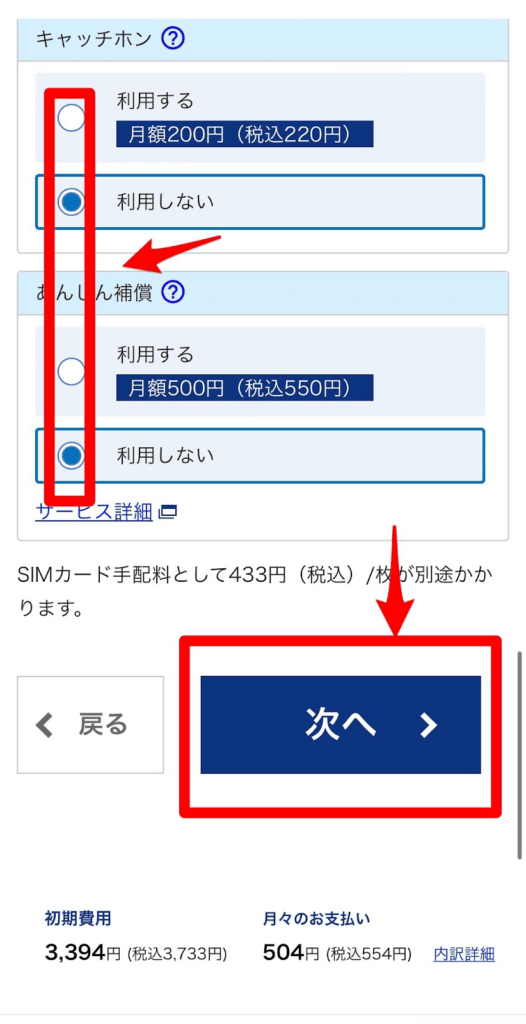Go back with the 戻る button
526x1024 pixels.
(90, 725)
